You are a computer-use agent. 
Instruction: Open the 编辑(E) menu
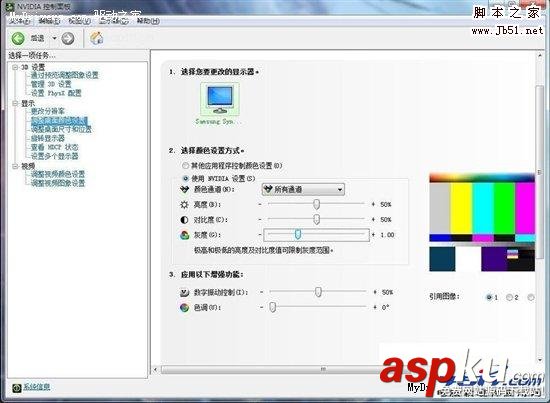[x=49, y=21]
